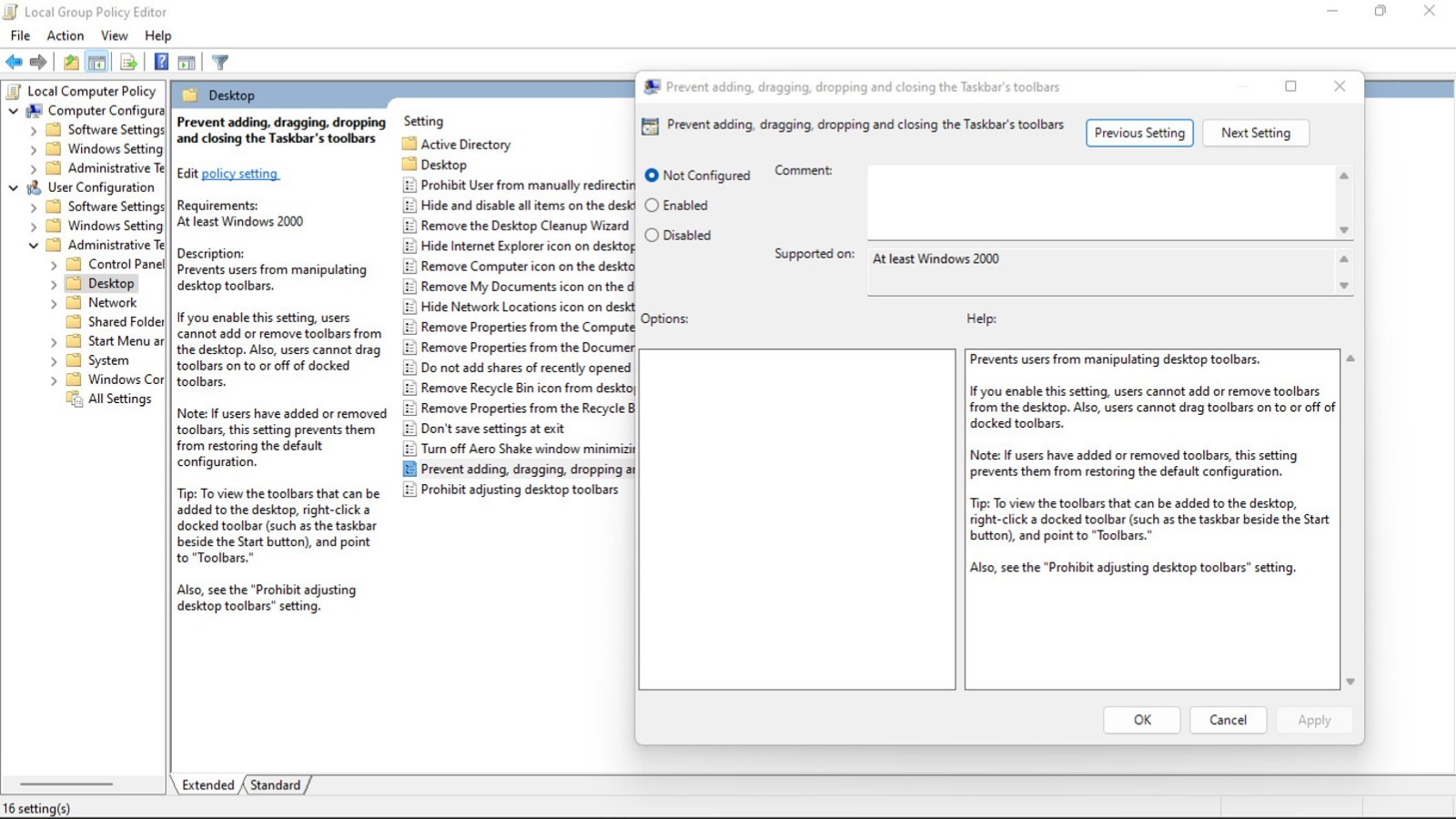Viewport: 1456px width, 819px height.
Task: Click the Filter toolbar icon
Action: (219, 62)
